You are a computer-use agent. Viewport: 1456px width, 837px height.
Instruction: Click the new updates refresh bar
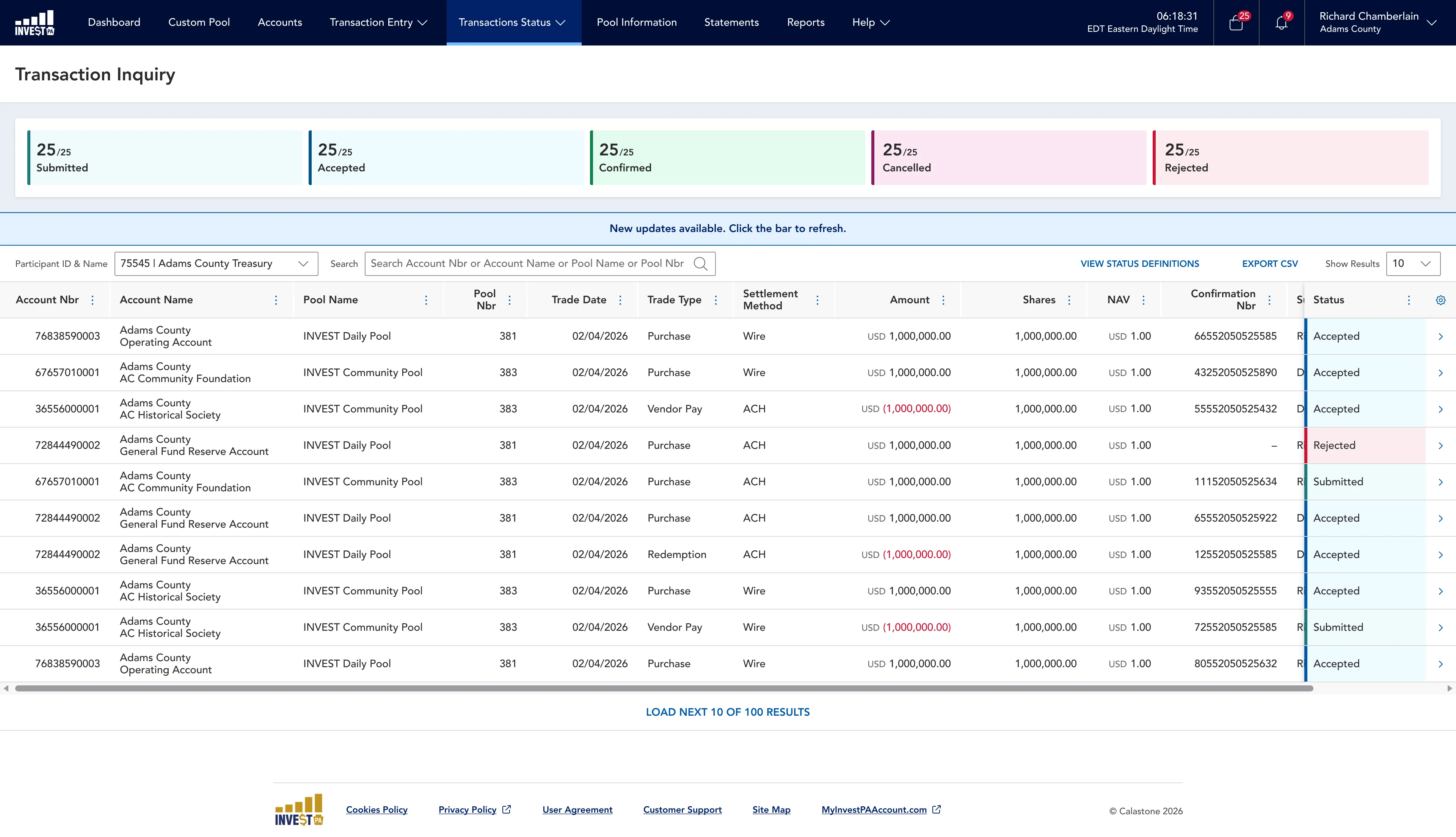point(728,229)
